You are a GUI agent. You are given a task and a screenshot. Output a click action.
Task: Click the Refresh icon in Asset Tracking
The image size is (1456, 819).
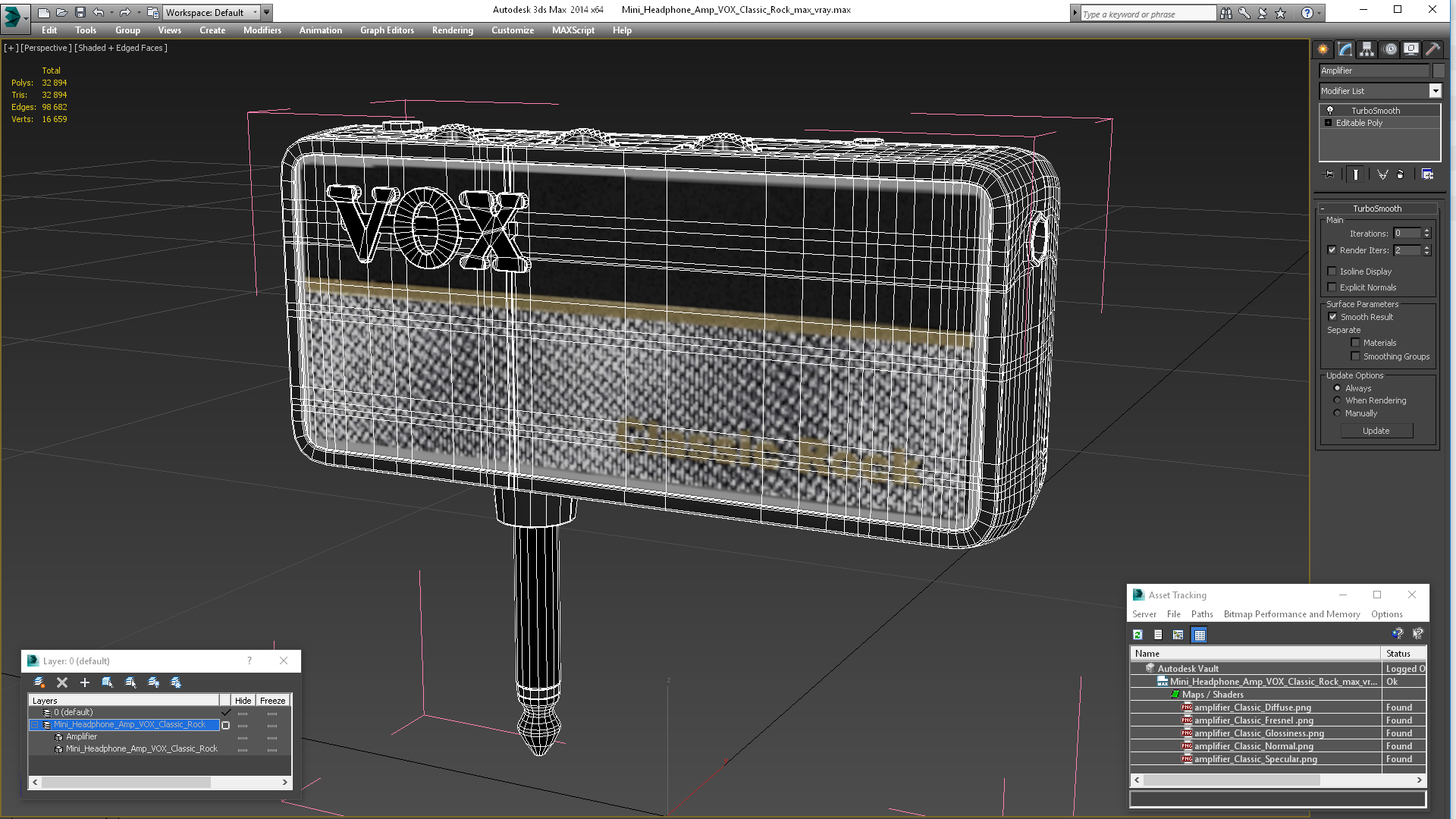coord(1137,635)
